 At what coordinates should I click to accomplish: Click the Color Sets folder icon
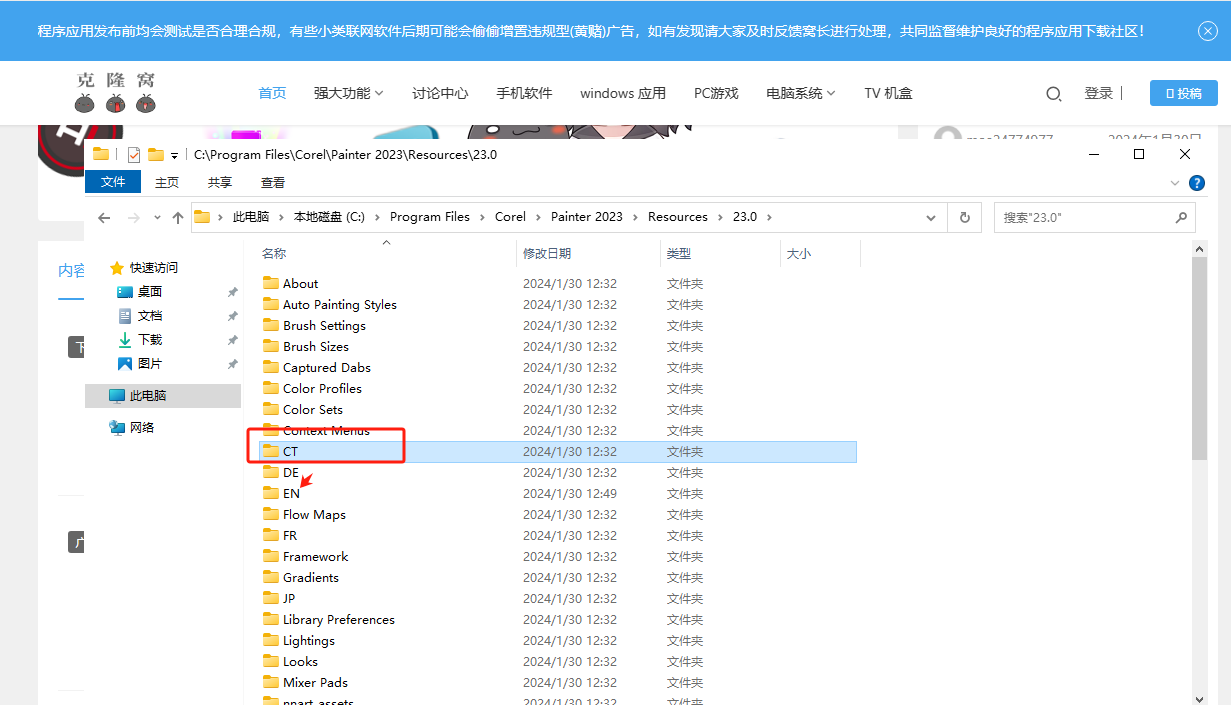coord(271,409)
